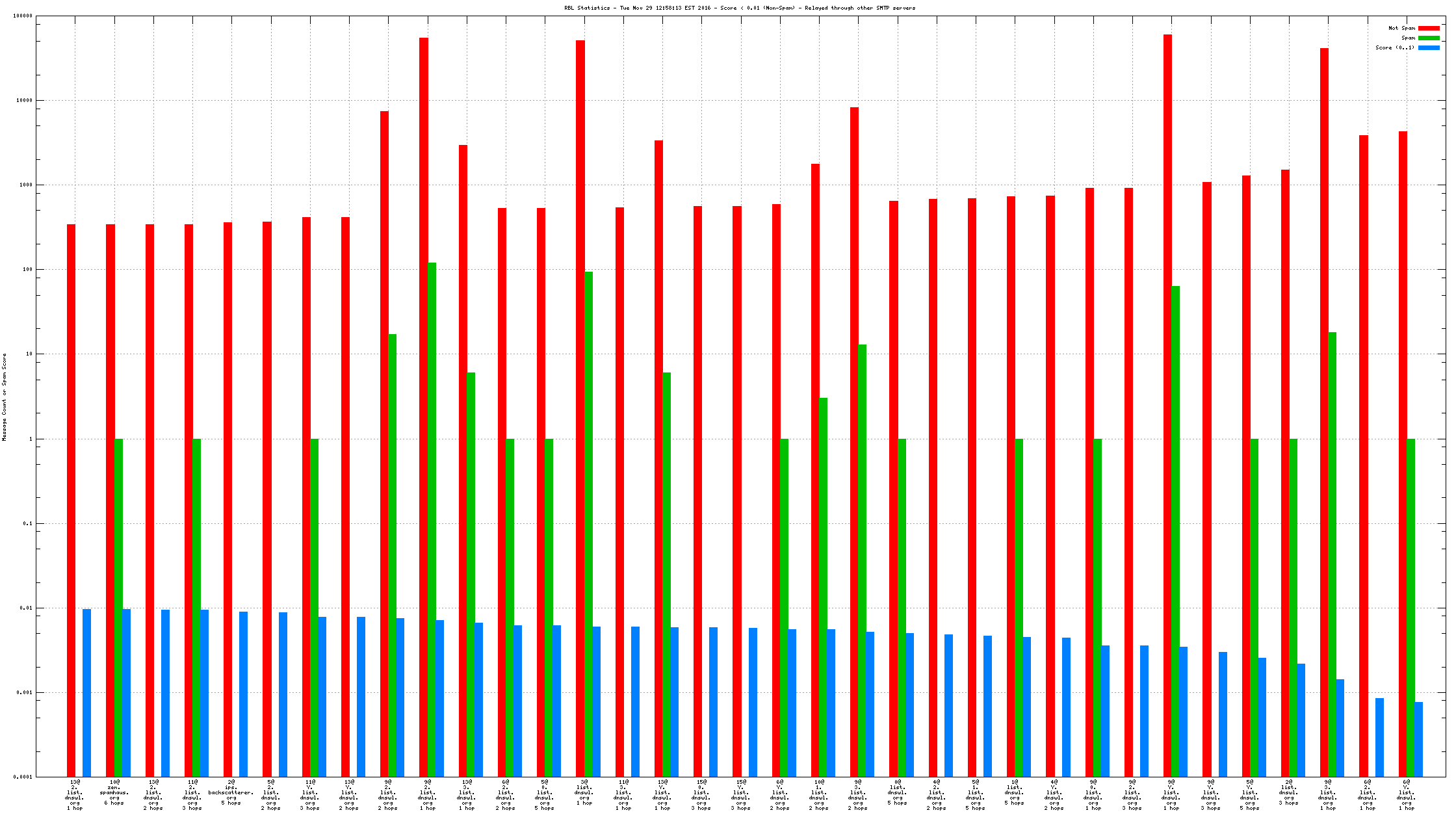Click the 1 y-axis tick label
This screenshot has height=819, width=1456.
[x=30, y=439]
